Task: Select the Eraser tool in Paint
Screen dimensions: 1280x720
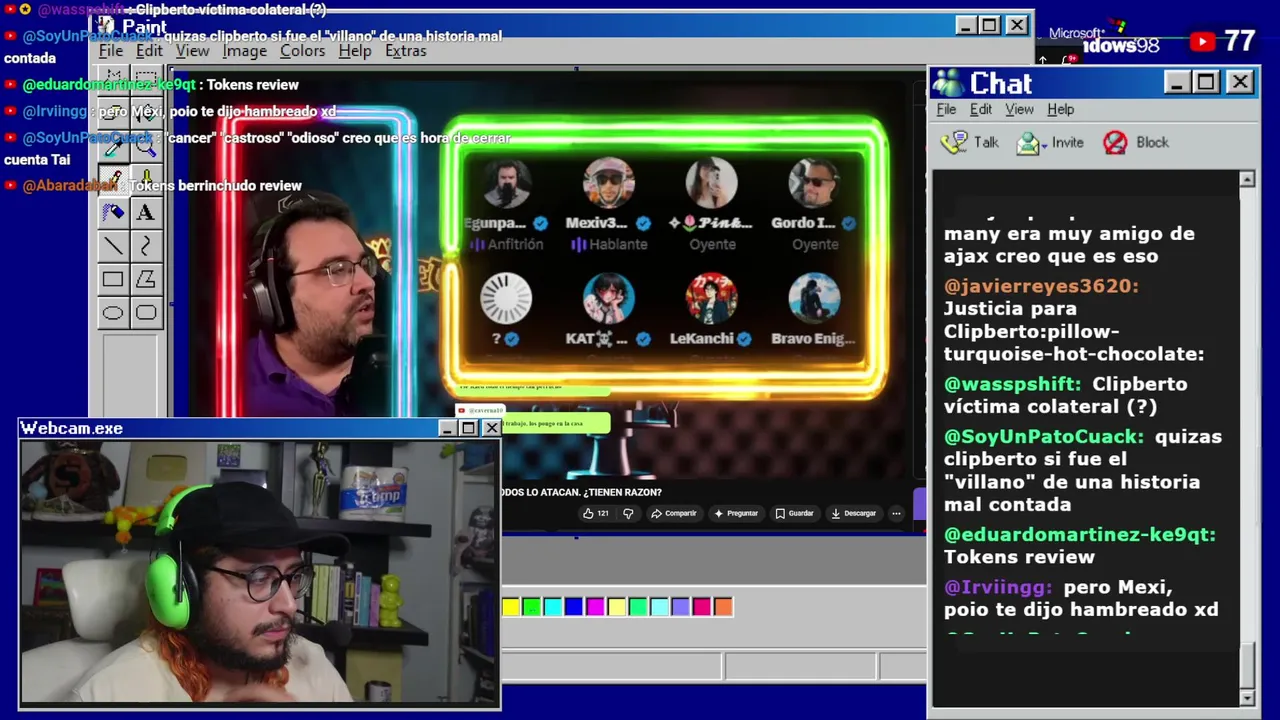Action: coord(113,113)
